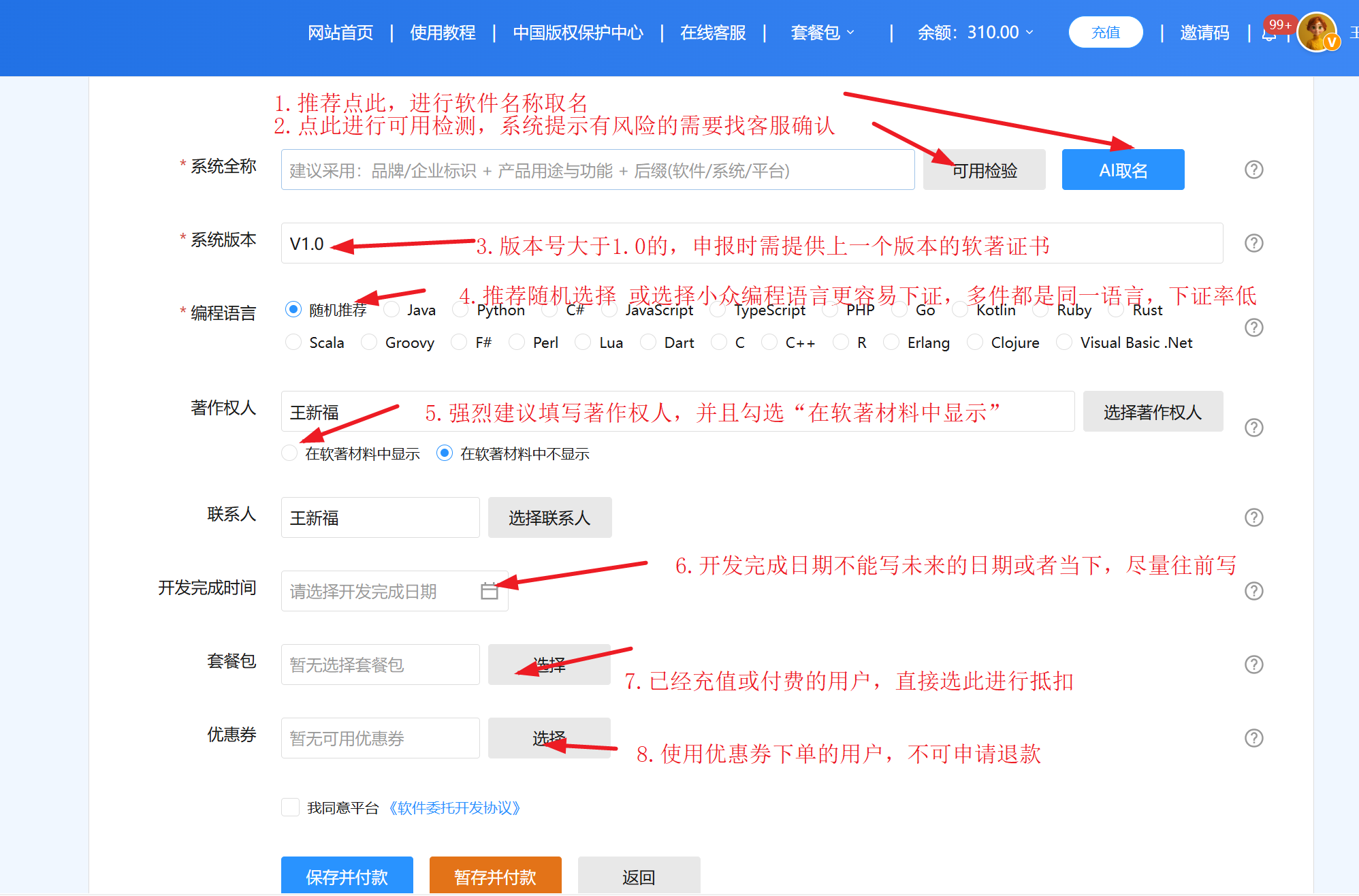Click help icon beside 系统版本 field

1253,243
